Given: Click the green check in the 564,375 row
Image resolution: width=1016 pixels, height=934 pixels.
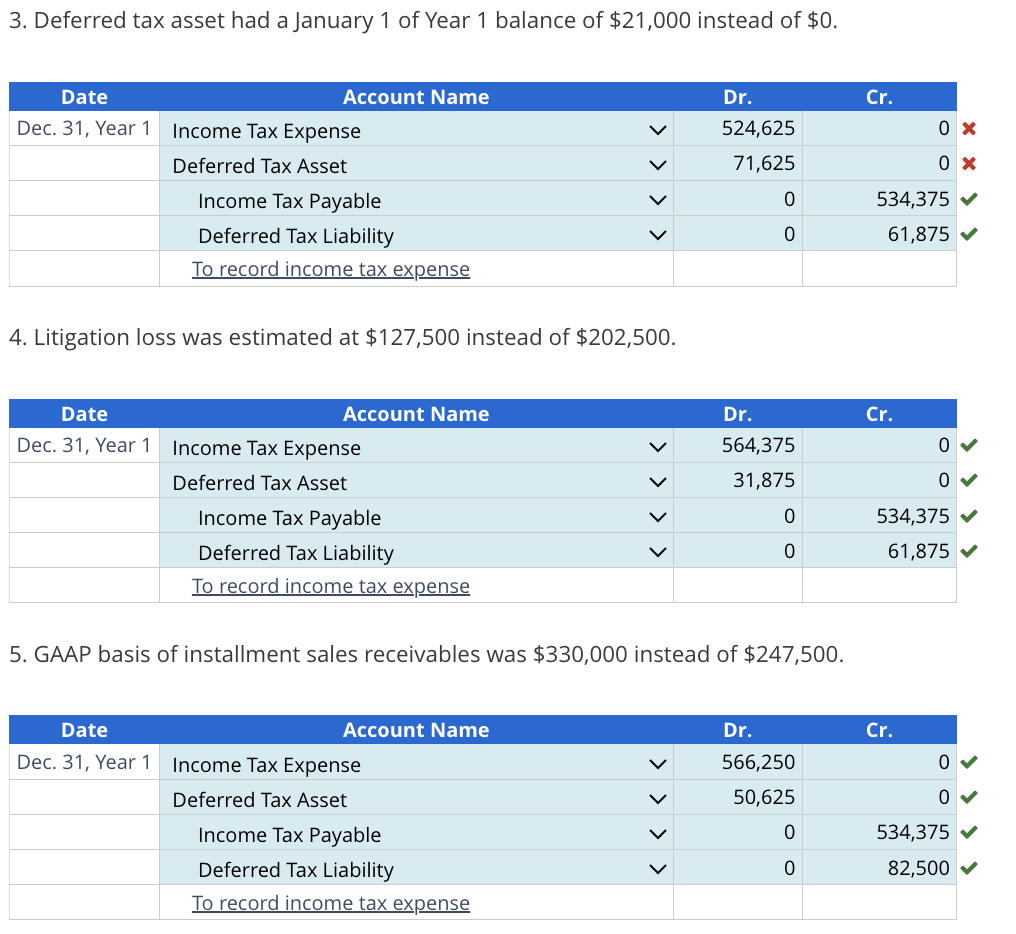Looking at the screenshot, I should point(967,446).
